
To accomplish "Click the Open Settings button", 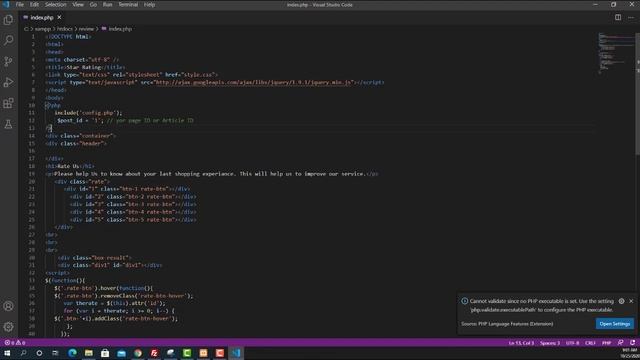I will [615, 324].
